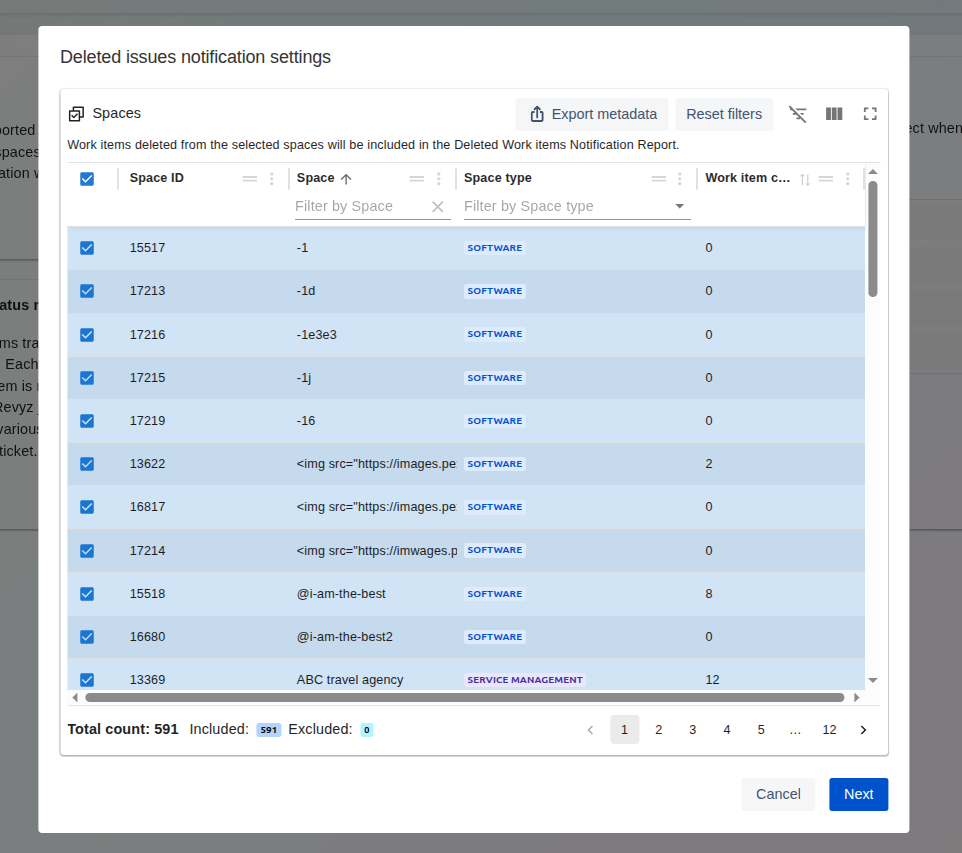Click the clear filters icon in toolbar

(x=797, y=114)
